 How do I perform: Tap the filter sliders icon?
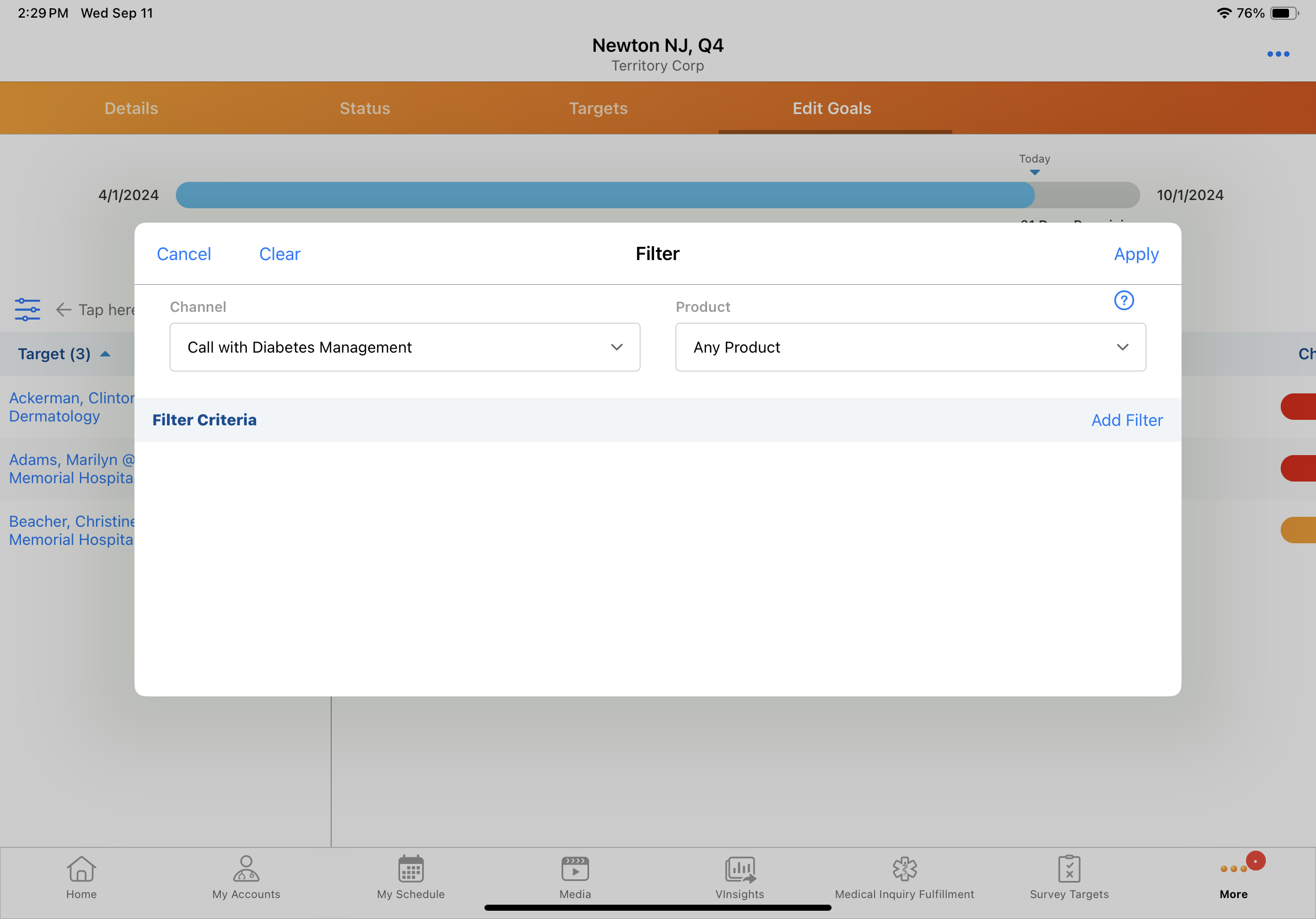coord(28,310)
